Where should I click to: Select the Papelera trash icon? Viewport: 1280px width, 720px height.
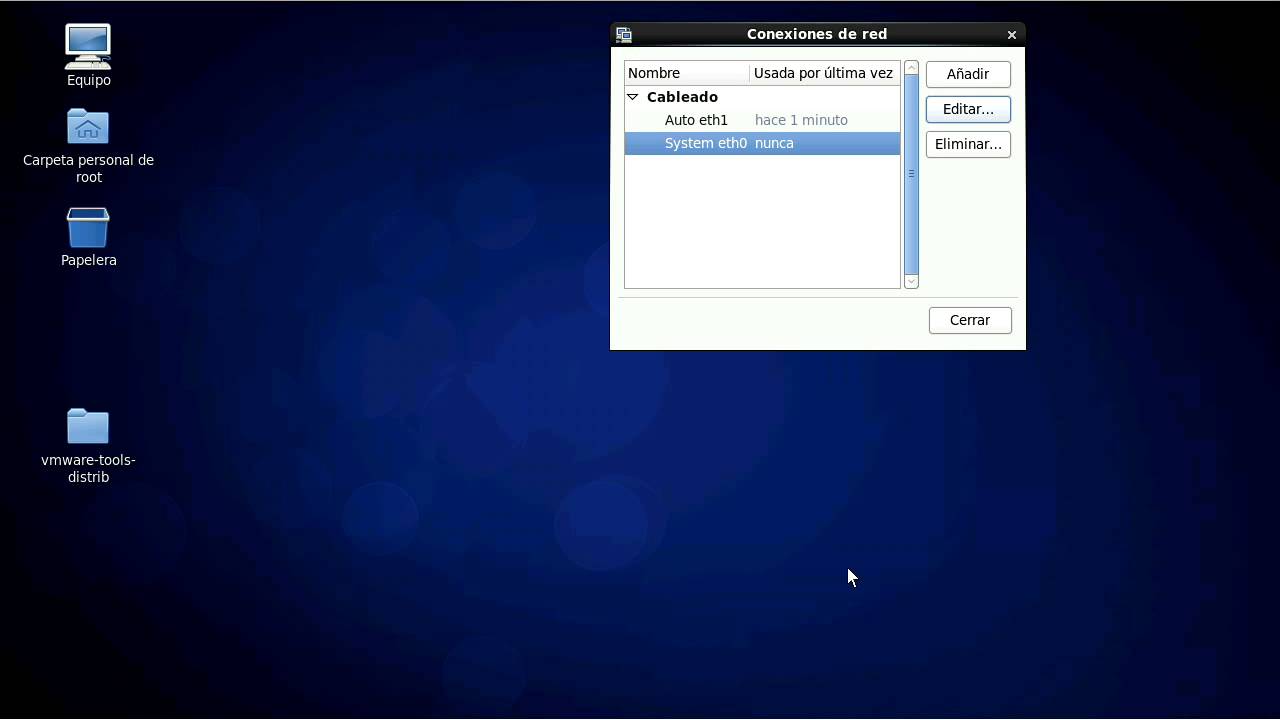click(x=88, y=227)
